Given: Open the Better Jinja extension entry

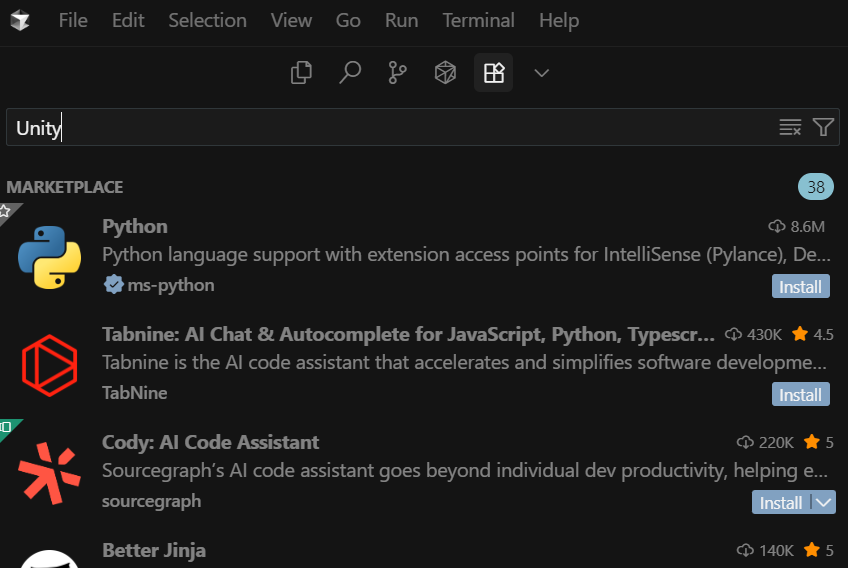Looking at the screenshot, I should coord(154,550).
